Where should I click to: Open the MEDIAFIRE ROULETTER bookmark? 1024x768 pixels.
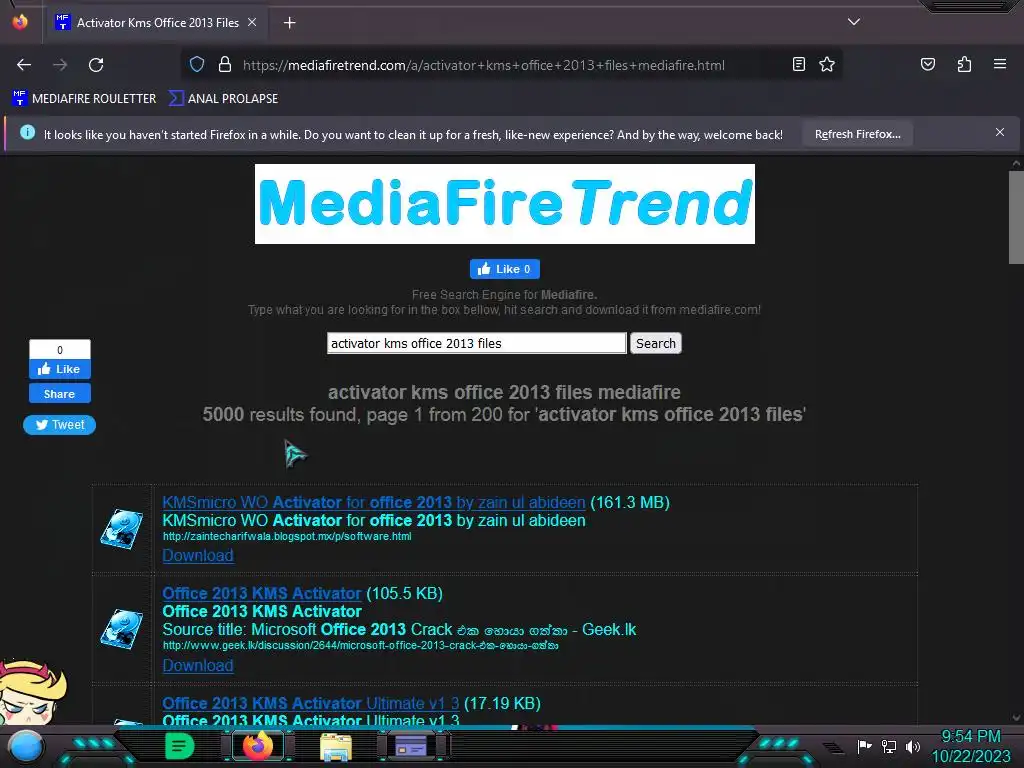coord(84,99)
